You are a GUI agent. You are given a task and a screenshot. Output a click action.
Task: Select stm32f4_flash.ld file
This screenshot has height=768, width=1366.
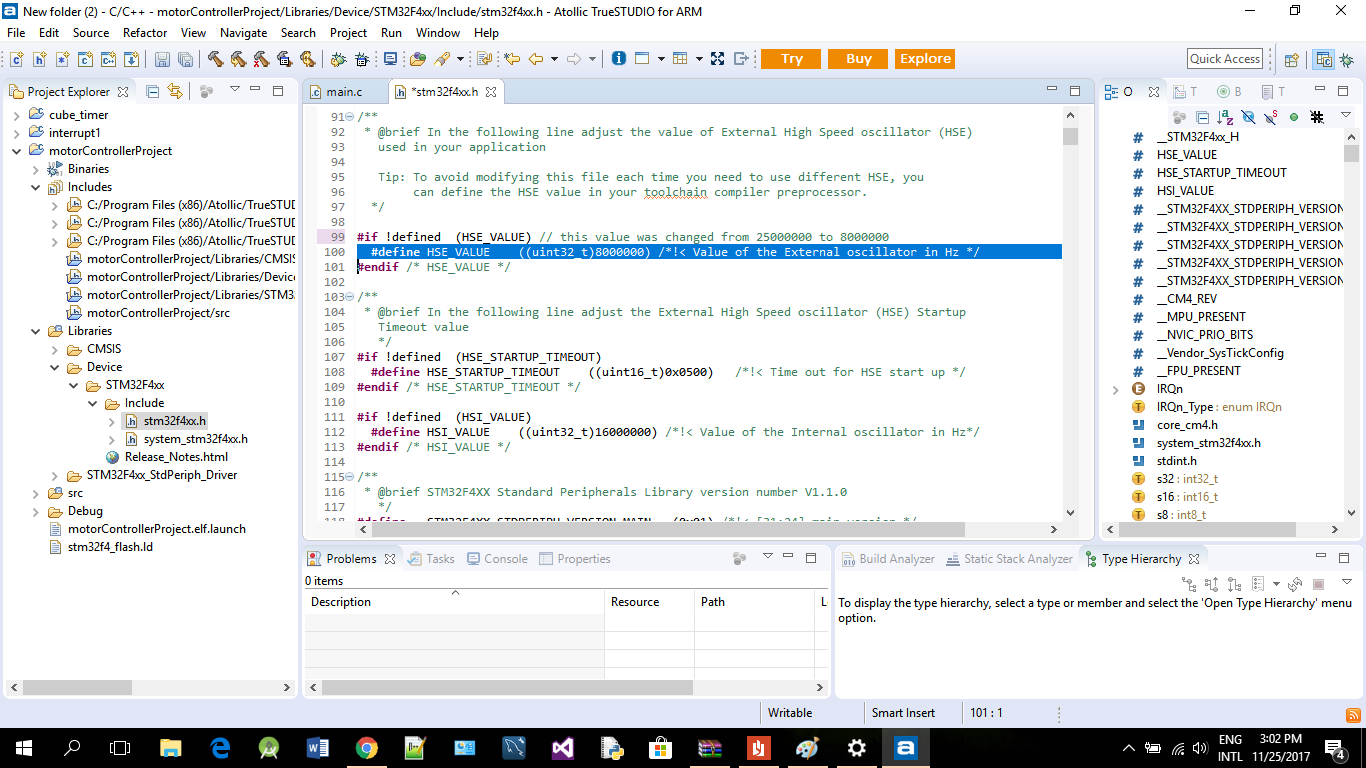pos(110,547)
